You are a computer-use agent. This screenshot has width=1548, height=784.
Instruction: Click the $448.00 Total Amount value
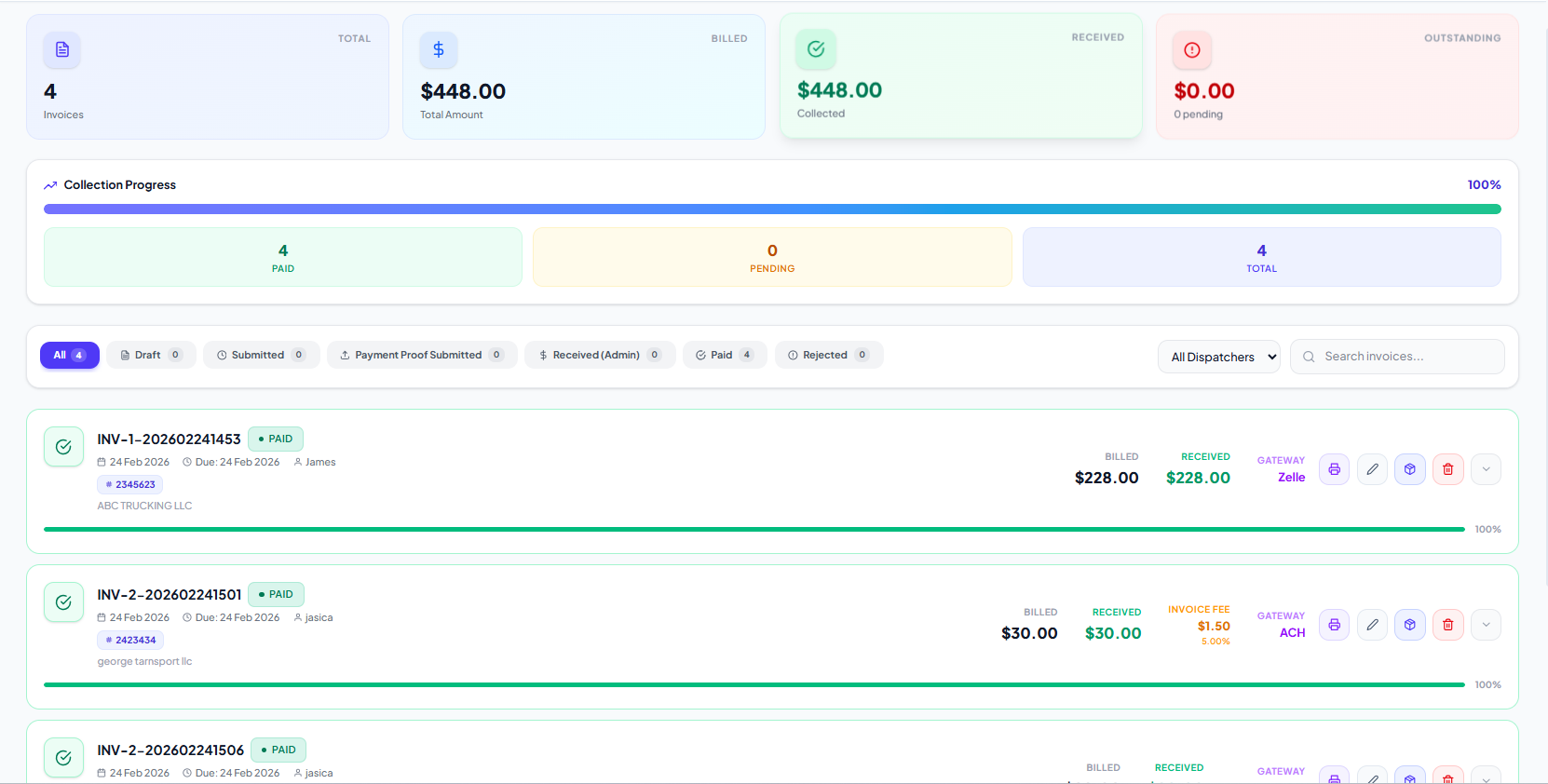point(463,91)
